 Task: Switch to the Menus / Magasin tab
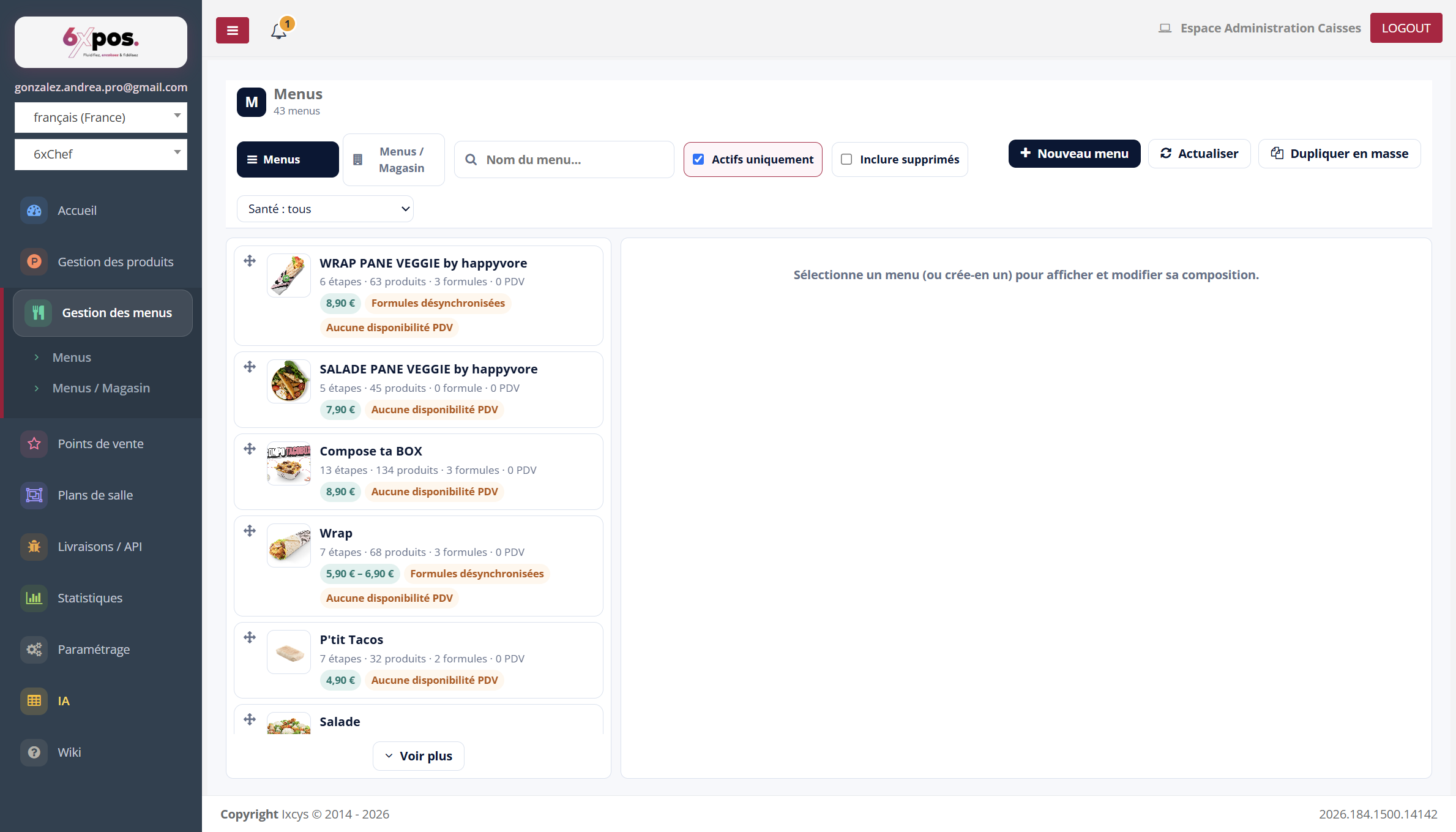(x=394, y=160)
